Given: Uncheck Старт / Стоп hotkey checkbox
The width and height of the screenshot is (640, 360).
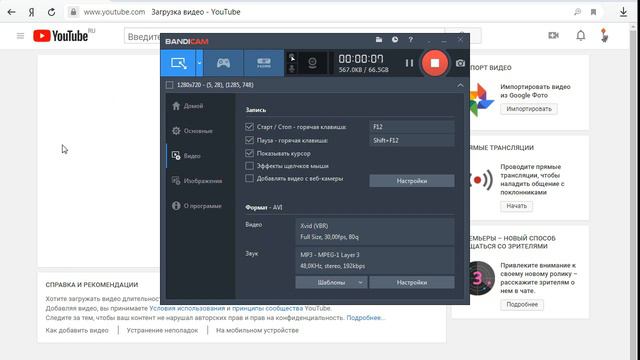Looking at the screenshot, I should pyautogui.click(x=249, y=127).
